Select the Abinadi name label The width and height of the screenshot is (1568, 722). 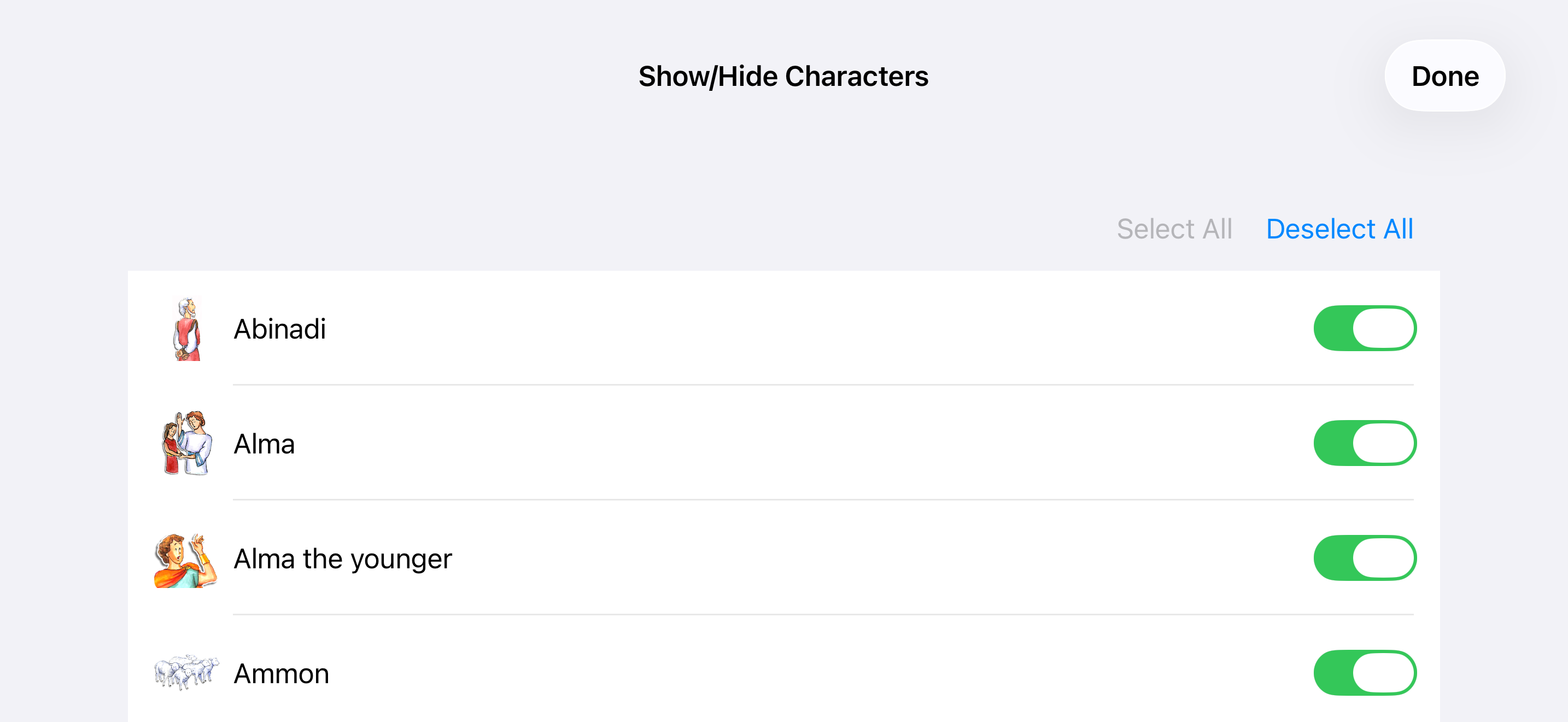coord(280,329)
